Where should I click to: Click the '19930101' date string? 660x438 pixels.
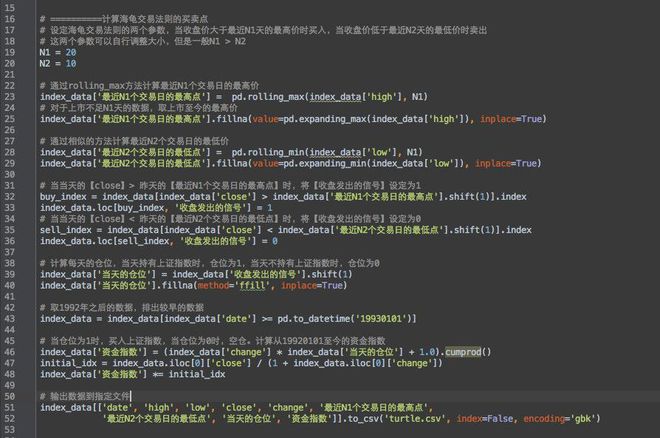tap(381, 319)
